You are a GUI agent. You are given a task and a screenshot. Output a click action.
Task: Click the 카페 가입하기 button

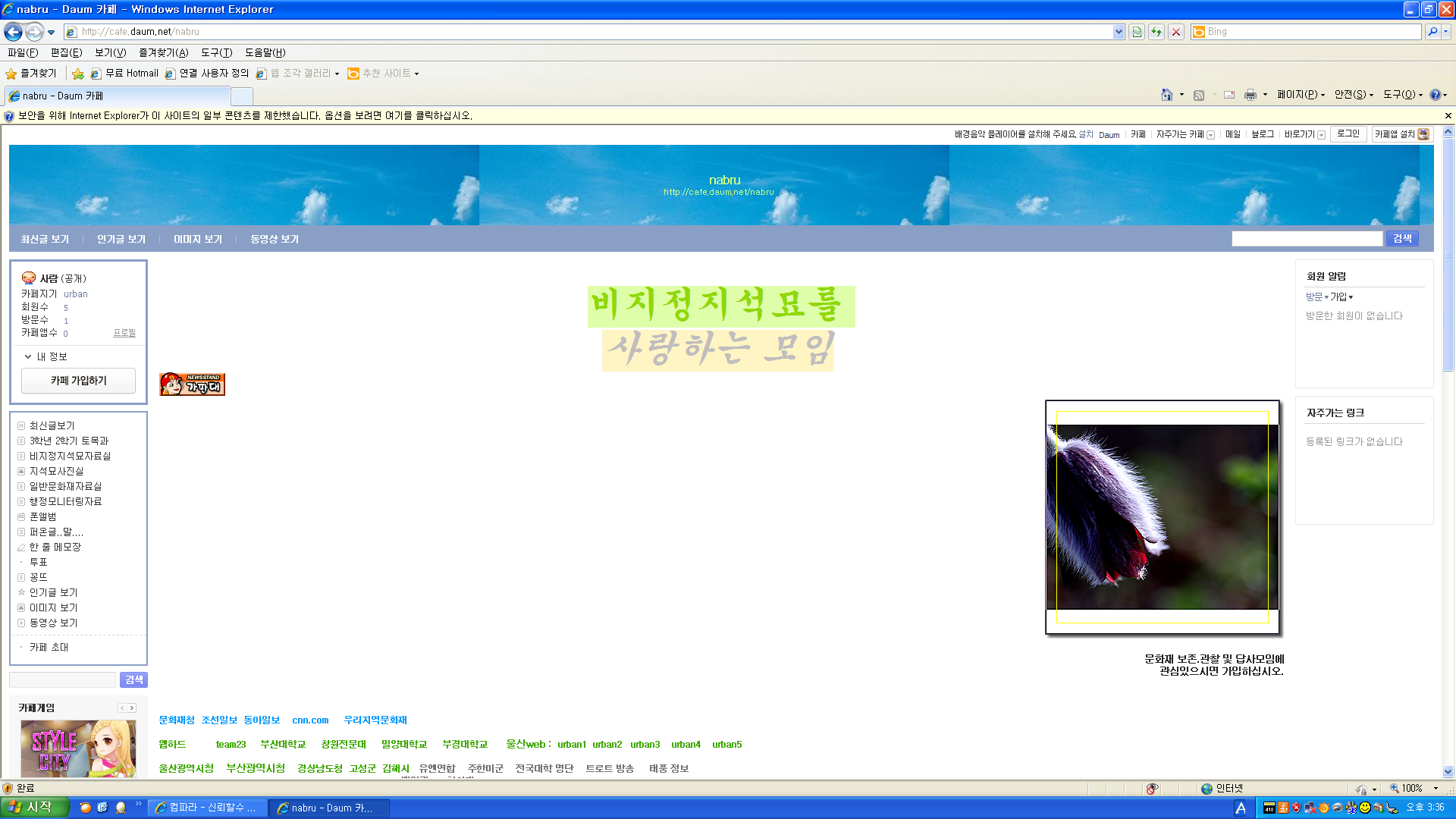(x=78, y=381)
